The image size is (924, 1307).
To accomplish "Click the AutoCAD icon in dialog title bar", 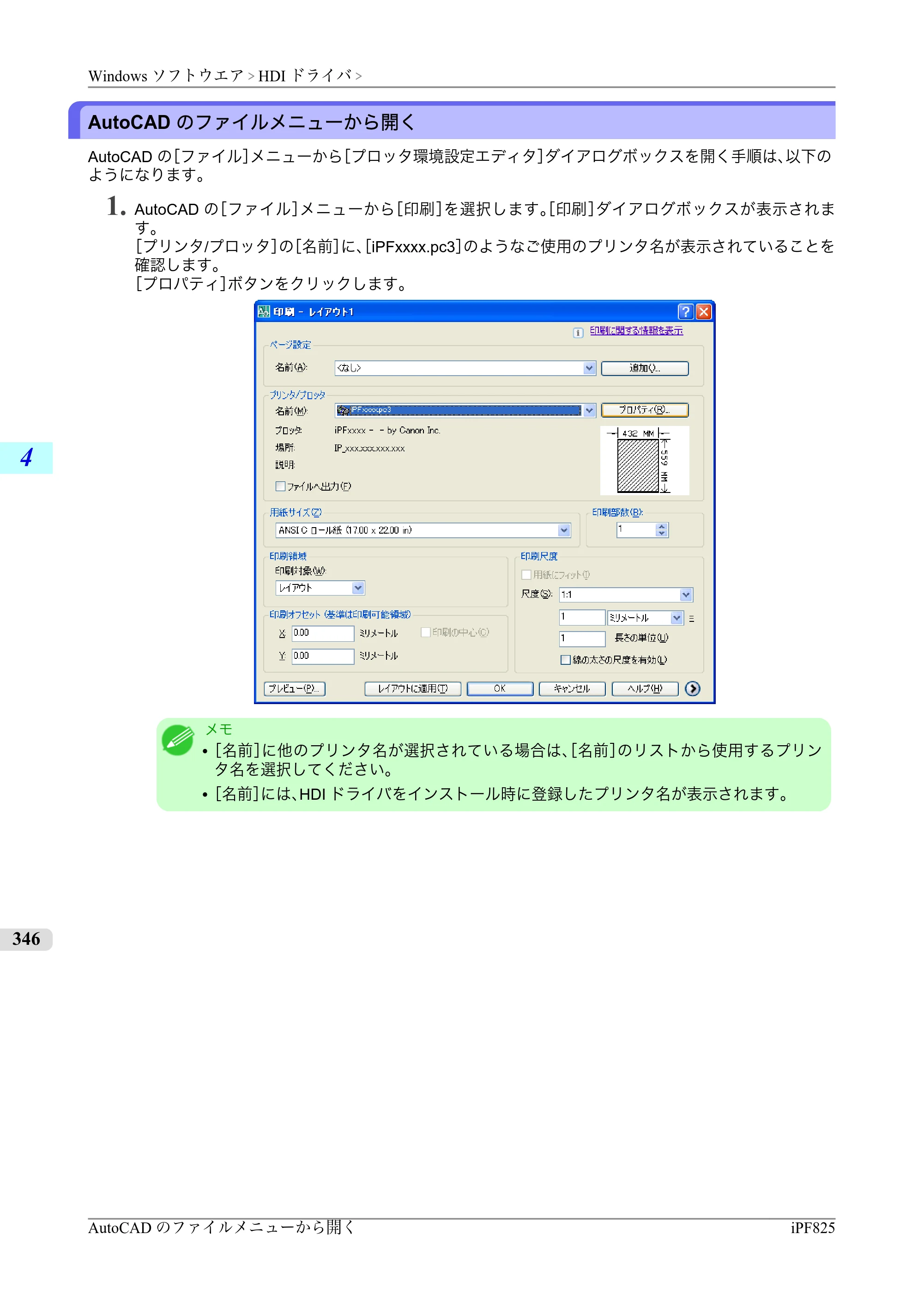I will (x=264, y=311).
